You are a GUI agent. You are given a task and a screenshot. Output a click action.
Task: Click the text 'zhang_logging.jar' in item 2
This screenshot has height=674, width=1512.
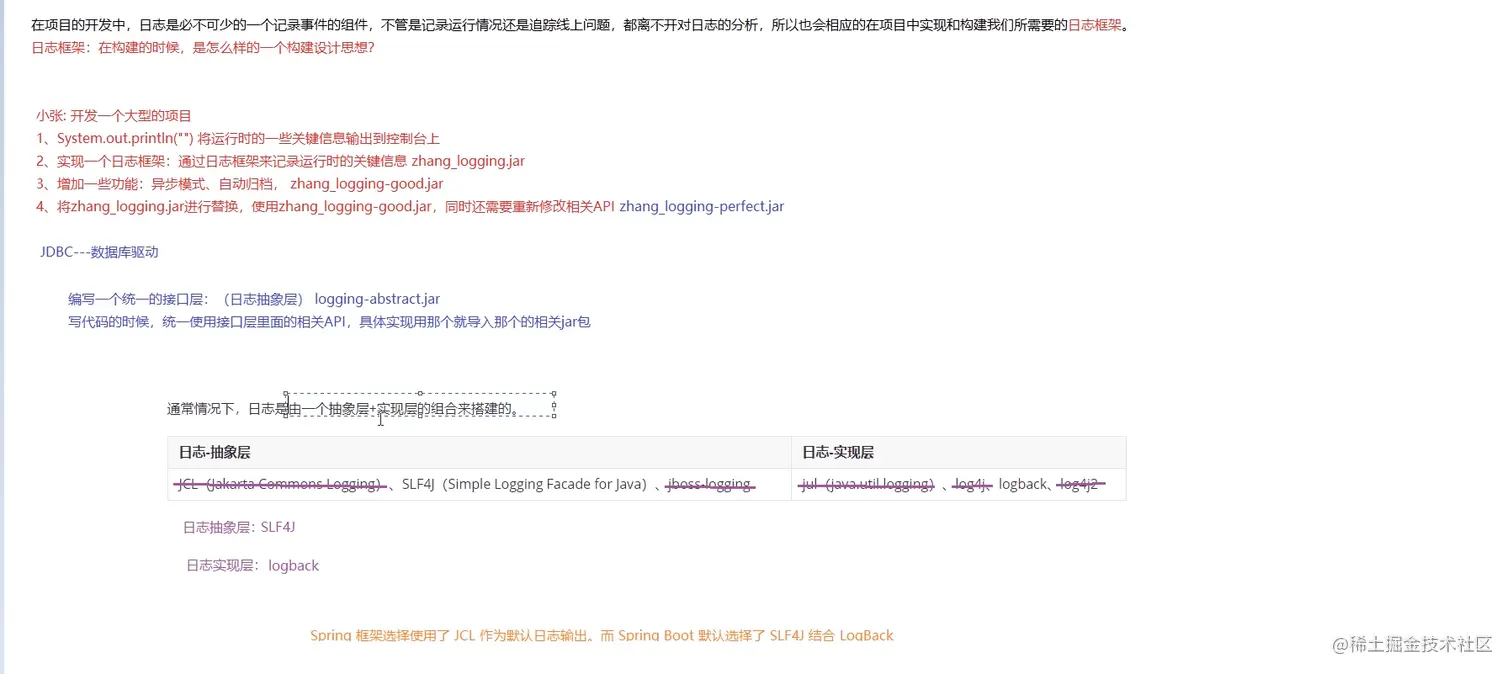tap(468, 161)
